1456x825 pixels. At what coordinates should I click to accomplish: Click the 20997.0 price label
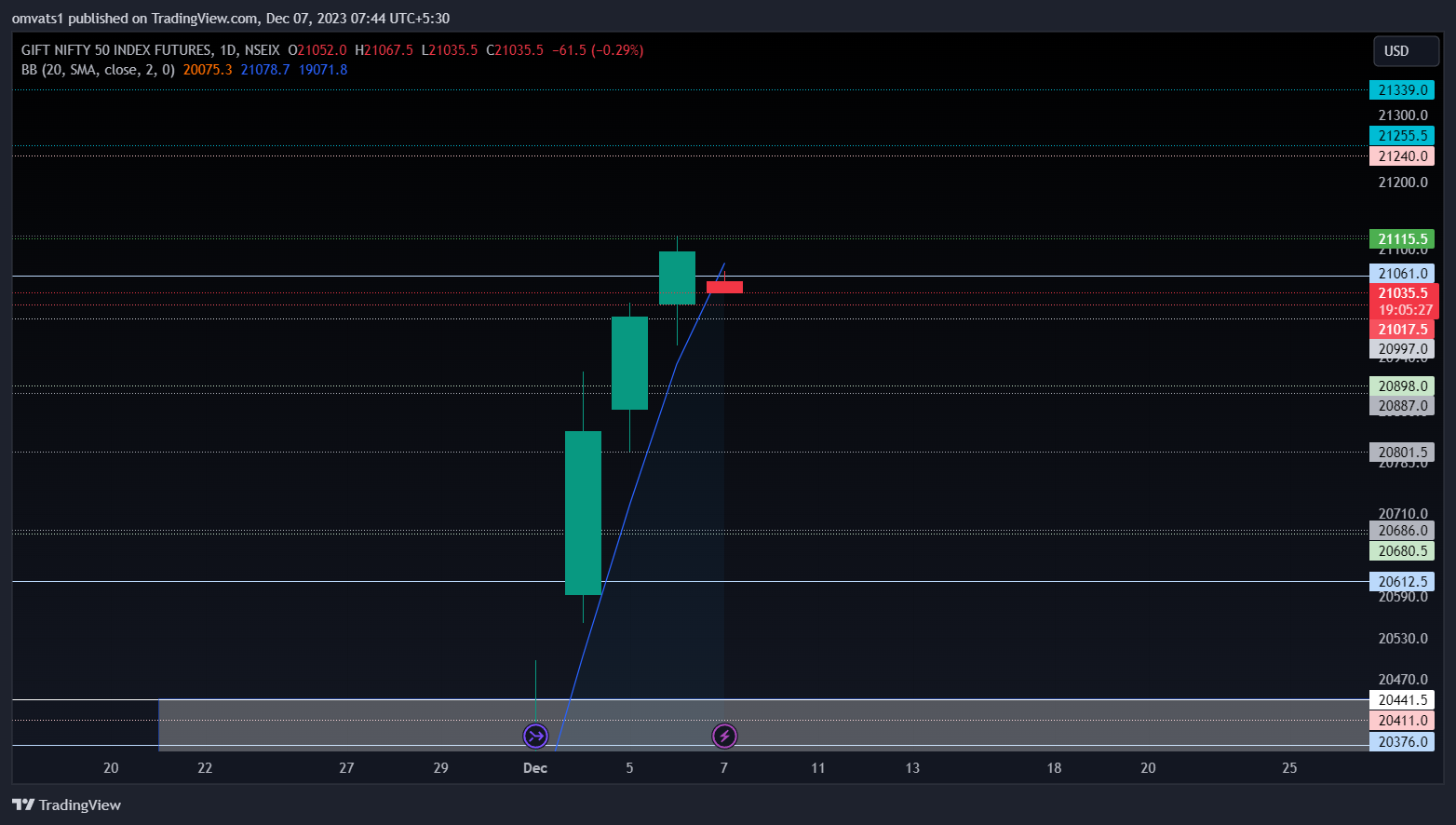pos(1402,349)
